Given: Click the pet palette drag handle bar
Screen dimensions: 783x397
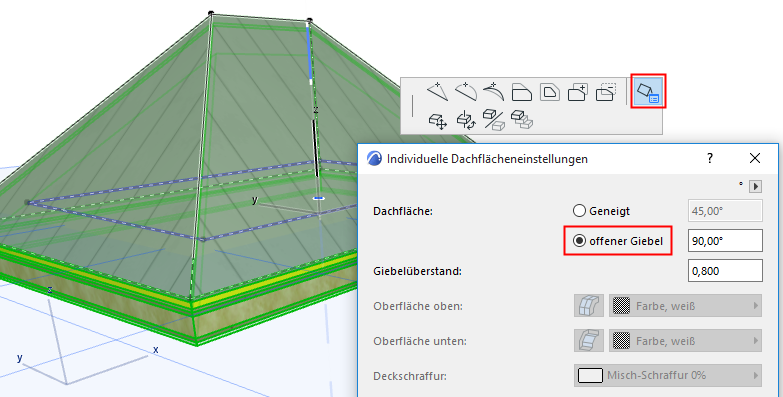Looking at the screenshot, I should pos(412,106).
